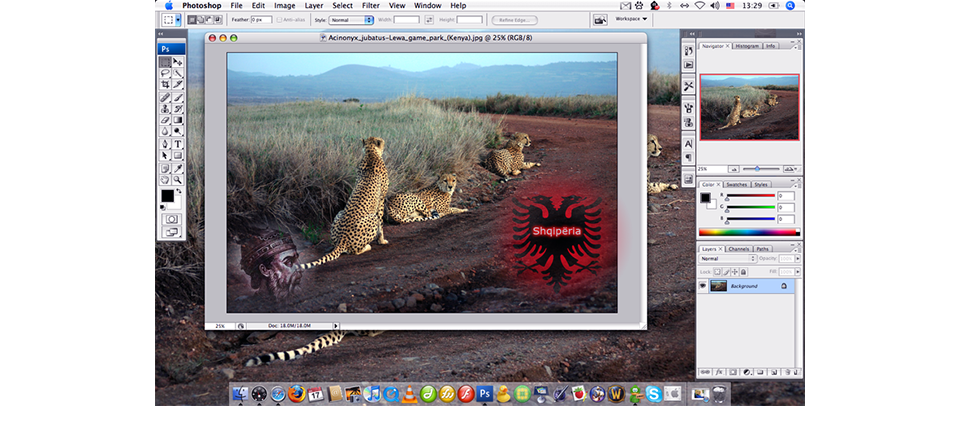Viewport: 960px width, 422px height.
Task: Open the Style dropdown set to Normal
Action: tap(351, 20)
